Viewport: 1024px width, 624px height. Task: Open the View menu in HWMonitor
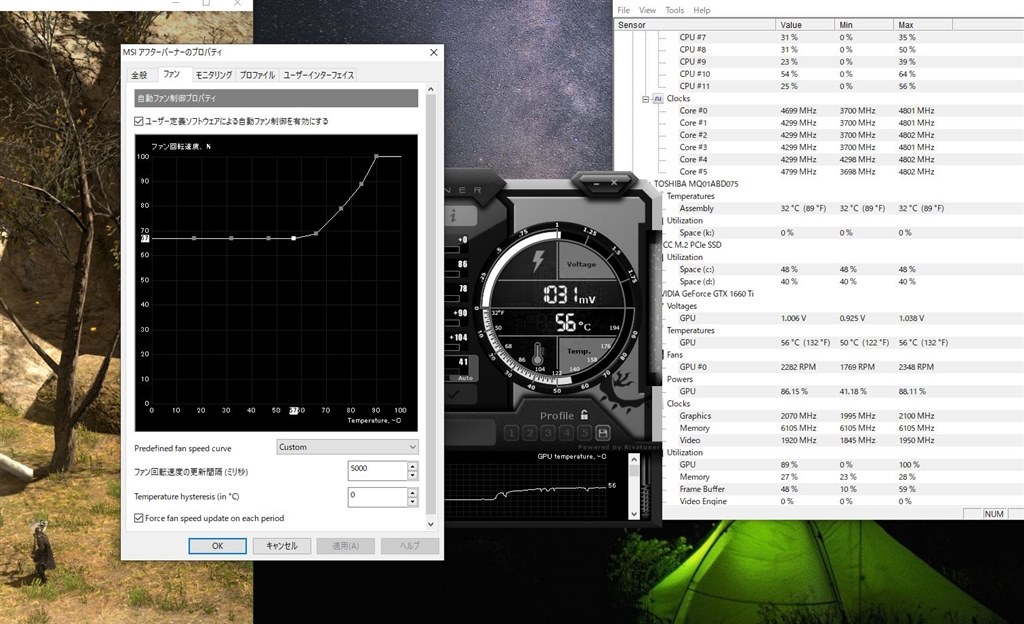[647, 10]
